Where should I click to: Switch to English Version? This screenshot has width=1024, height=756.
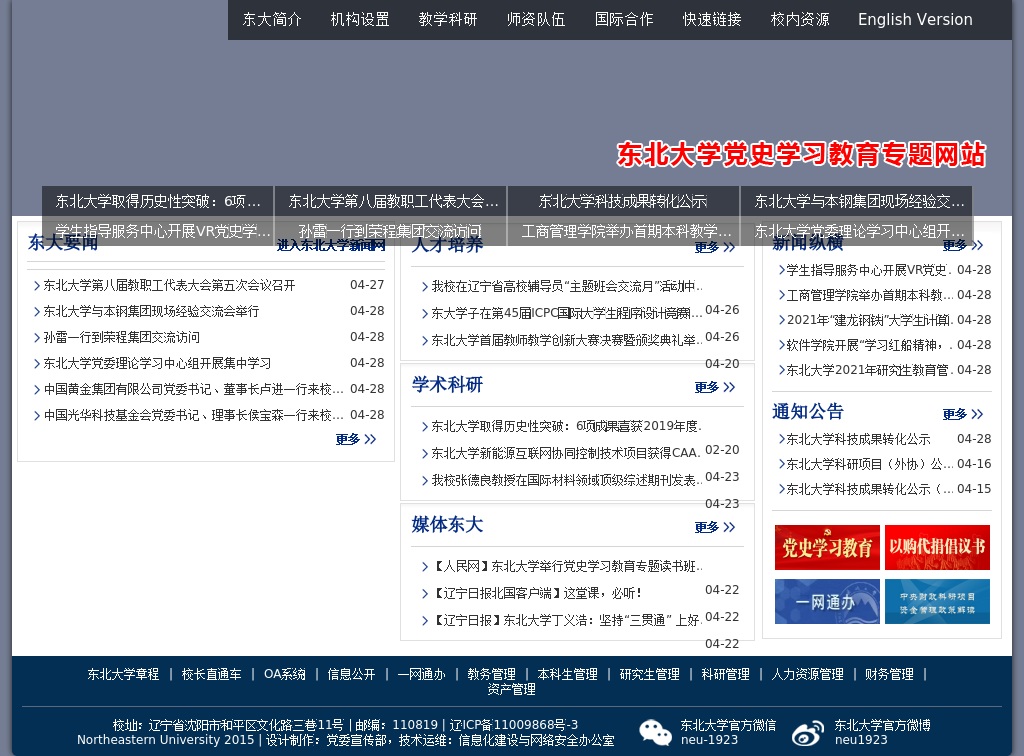point(914,20)
